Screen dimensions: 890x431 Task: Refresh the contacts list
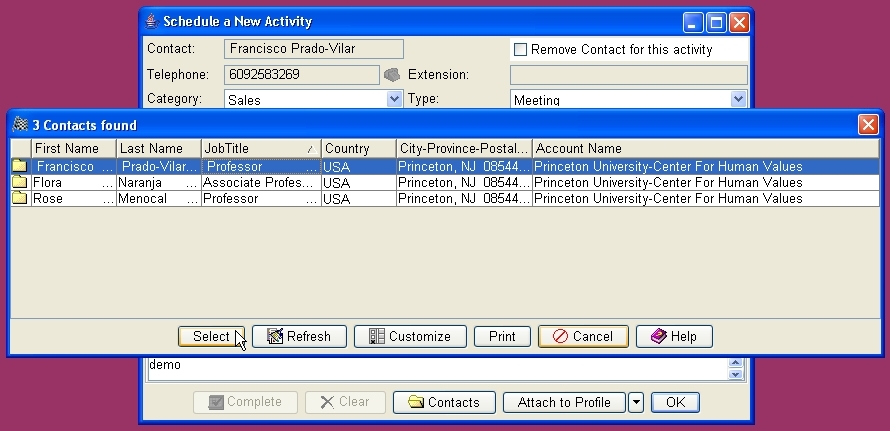(x=299, y=336)
